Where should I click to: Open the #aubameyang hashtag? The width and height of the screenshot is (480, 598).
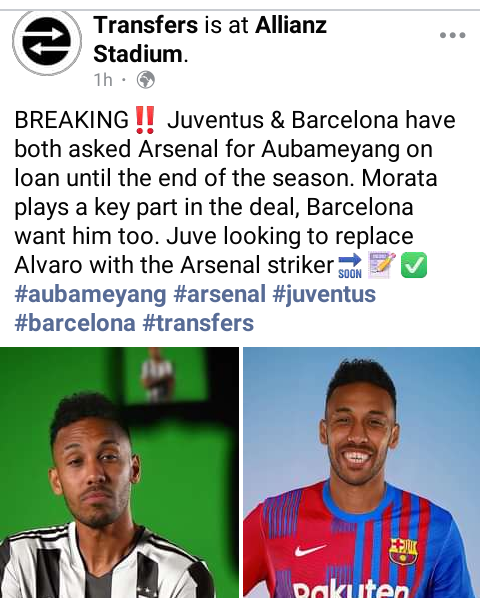[90, 294]
